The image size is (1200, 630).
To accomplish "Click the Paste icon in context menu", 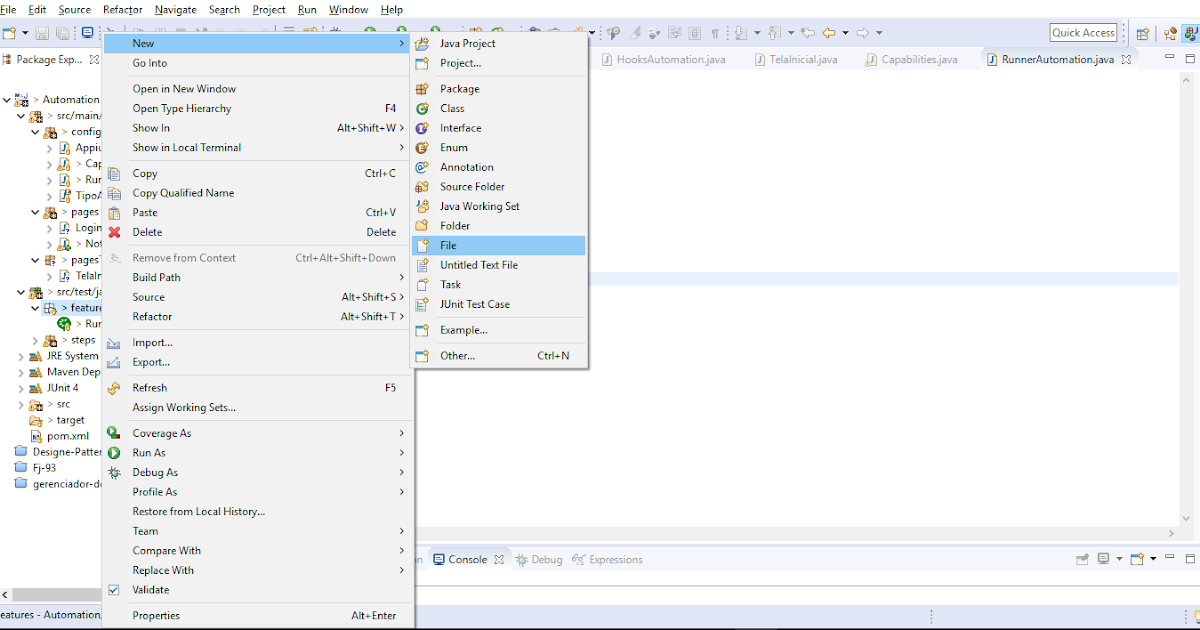I will pyautogui.click(x=114, y=212).
